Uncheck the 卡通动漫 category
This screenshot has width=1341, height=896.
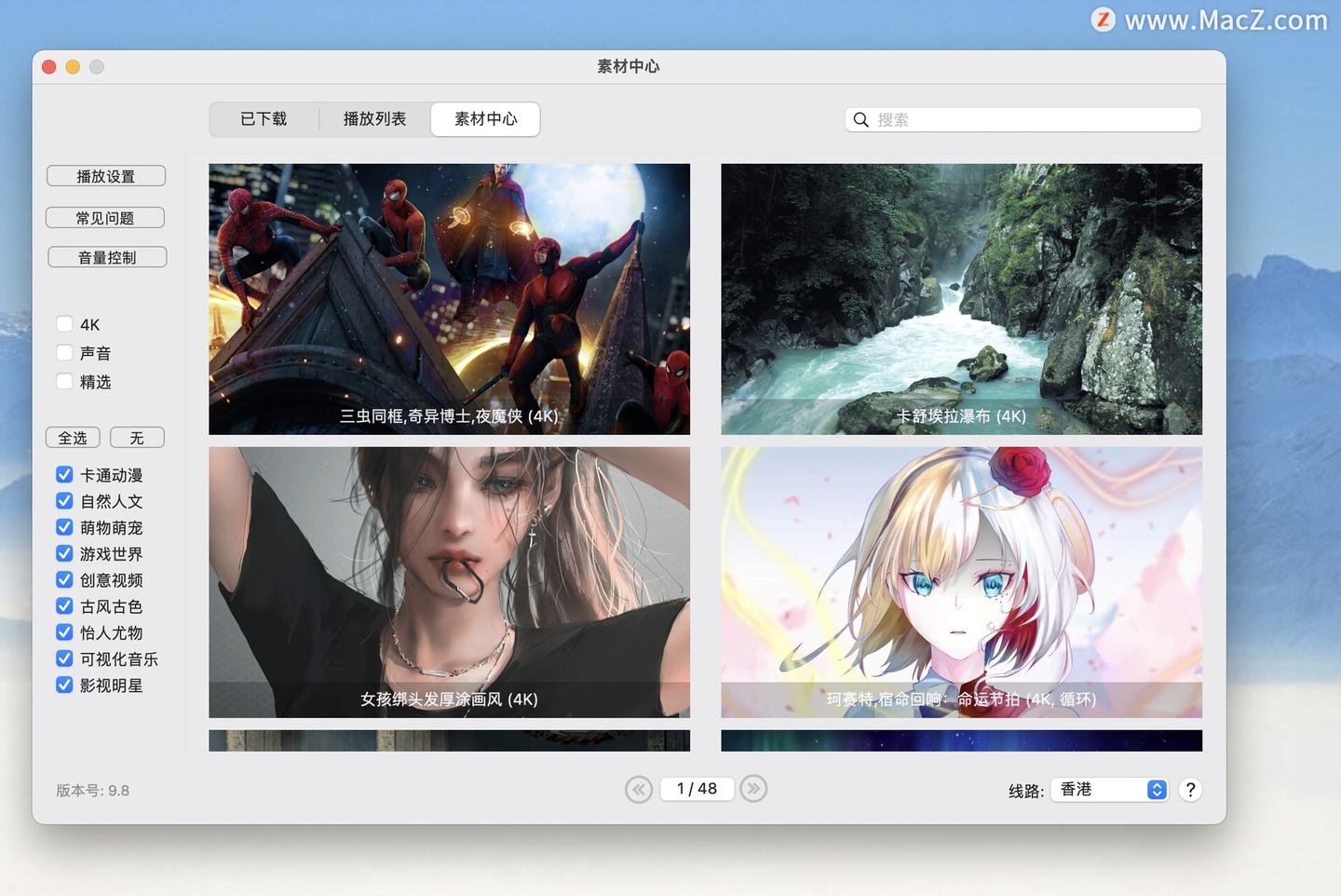coord(64,475)
